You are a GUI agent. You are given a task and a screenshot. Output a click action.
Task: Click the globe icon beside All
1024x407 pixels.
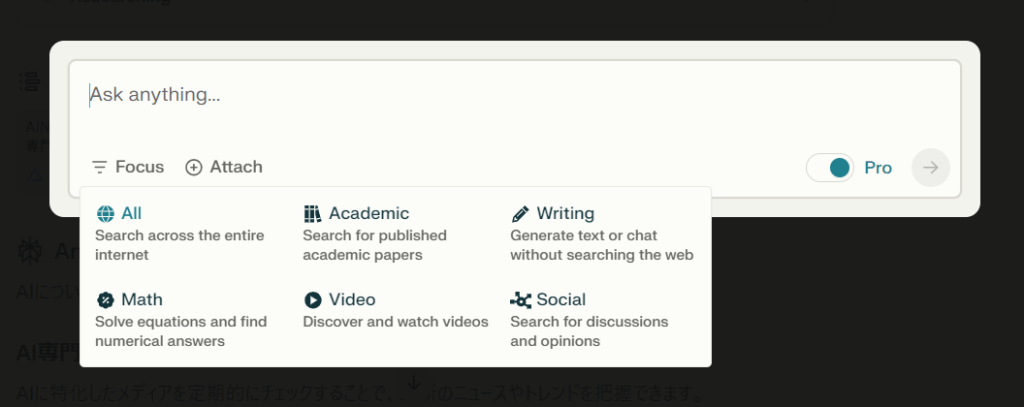pyautogui.click(x=105, y=213)
